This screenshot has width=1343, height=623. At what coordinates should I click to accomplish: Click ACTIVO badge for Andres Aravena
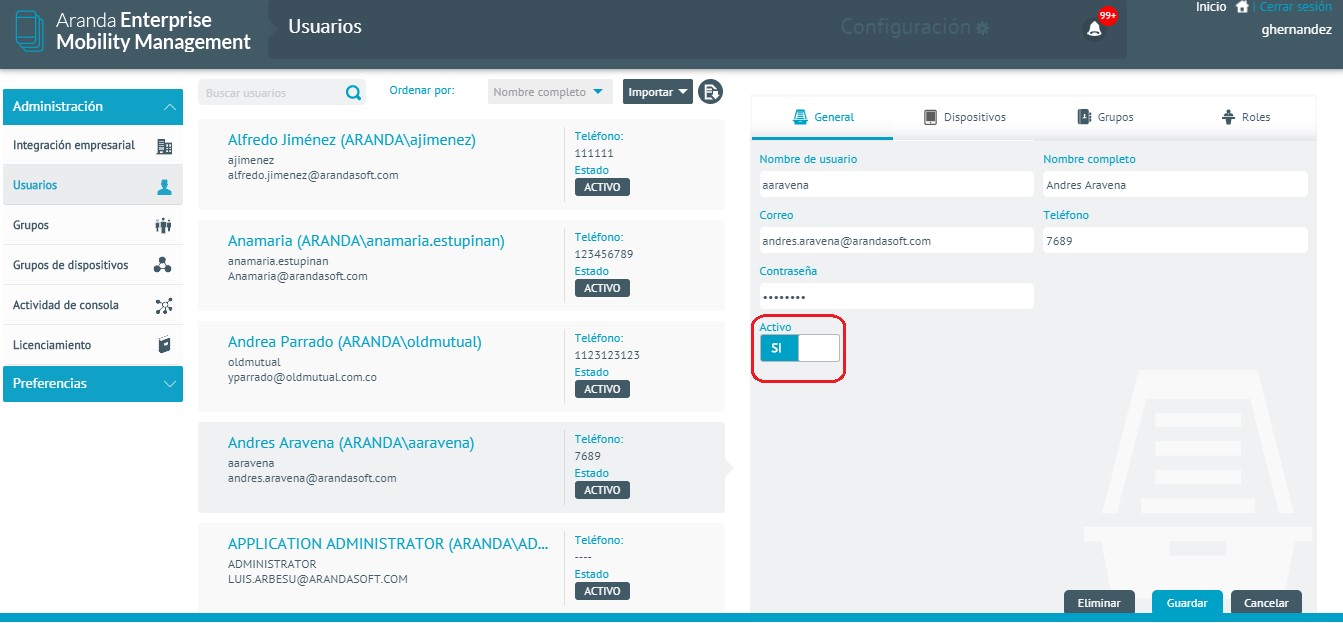[x=602, y=490]
